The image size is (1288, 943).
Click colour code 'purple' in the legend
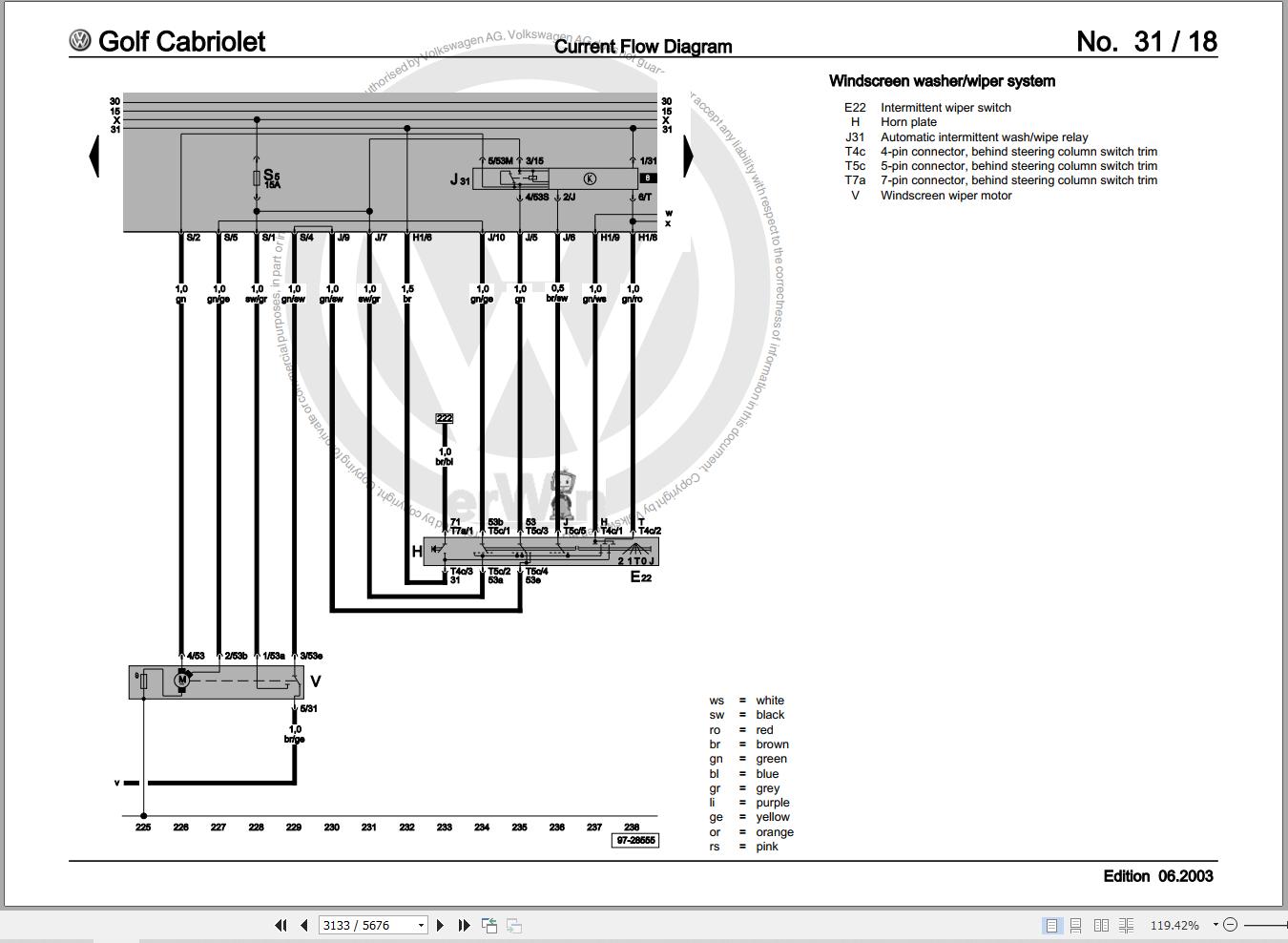[773, 803]
